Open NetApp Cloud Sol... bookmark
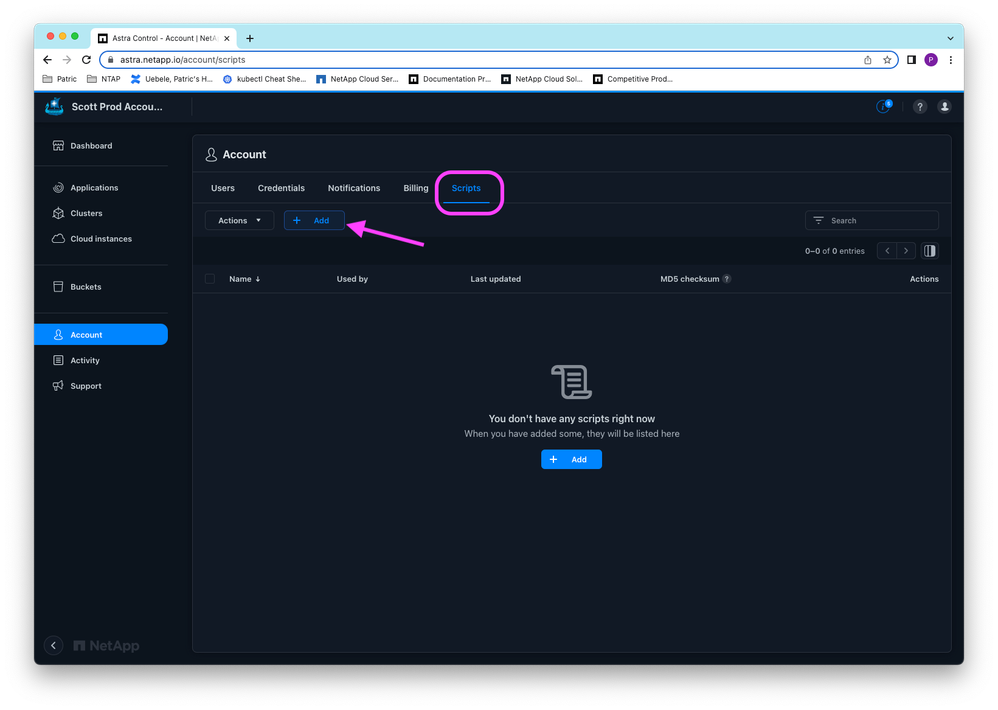The image size is (998, 710). (x=542, y=79)
